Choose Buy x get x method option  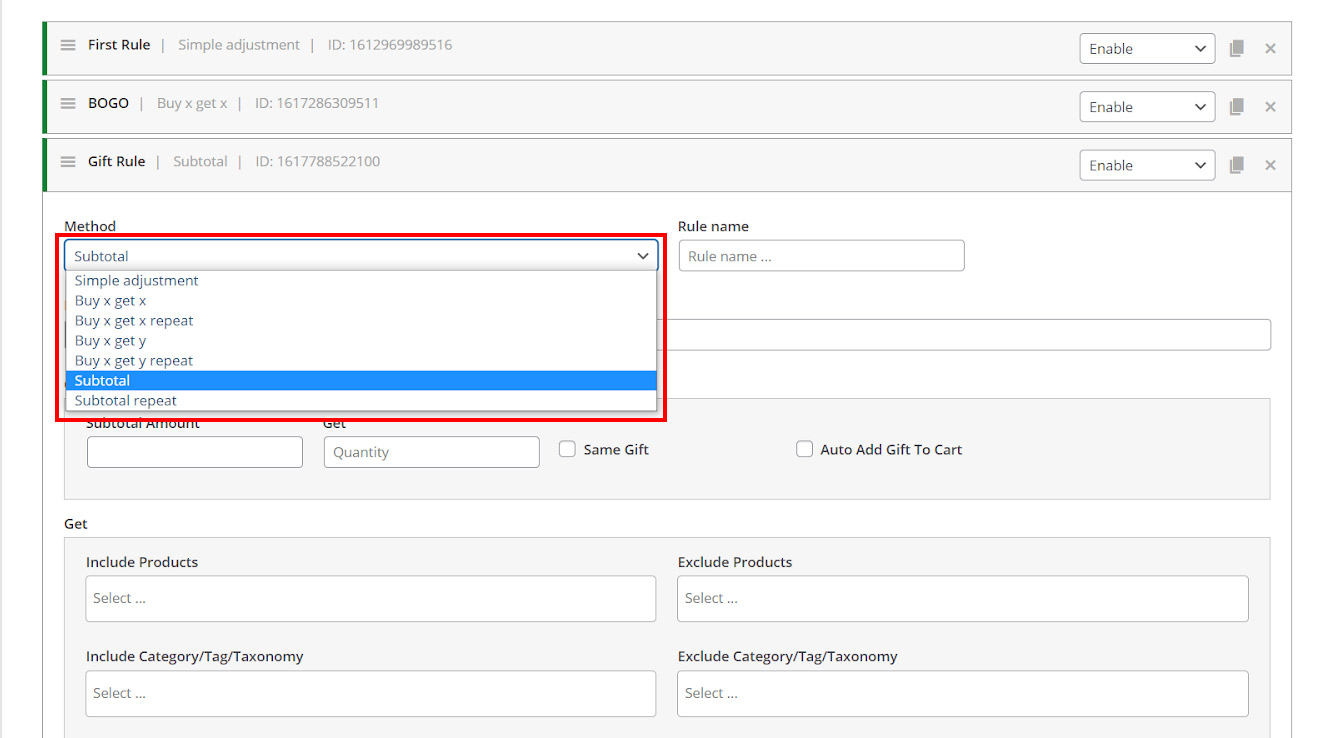click(361, 301)
